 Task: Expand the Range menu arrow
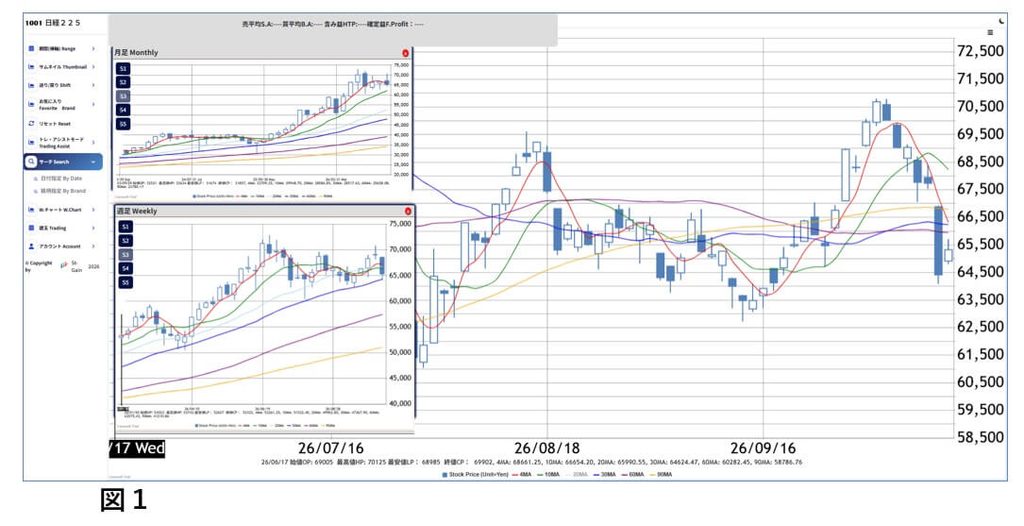[93, 48]
